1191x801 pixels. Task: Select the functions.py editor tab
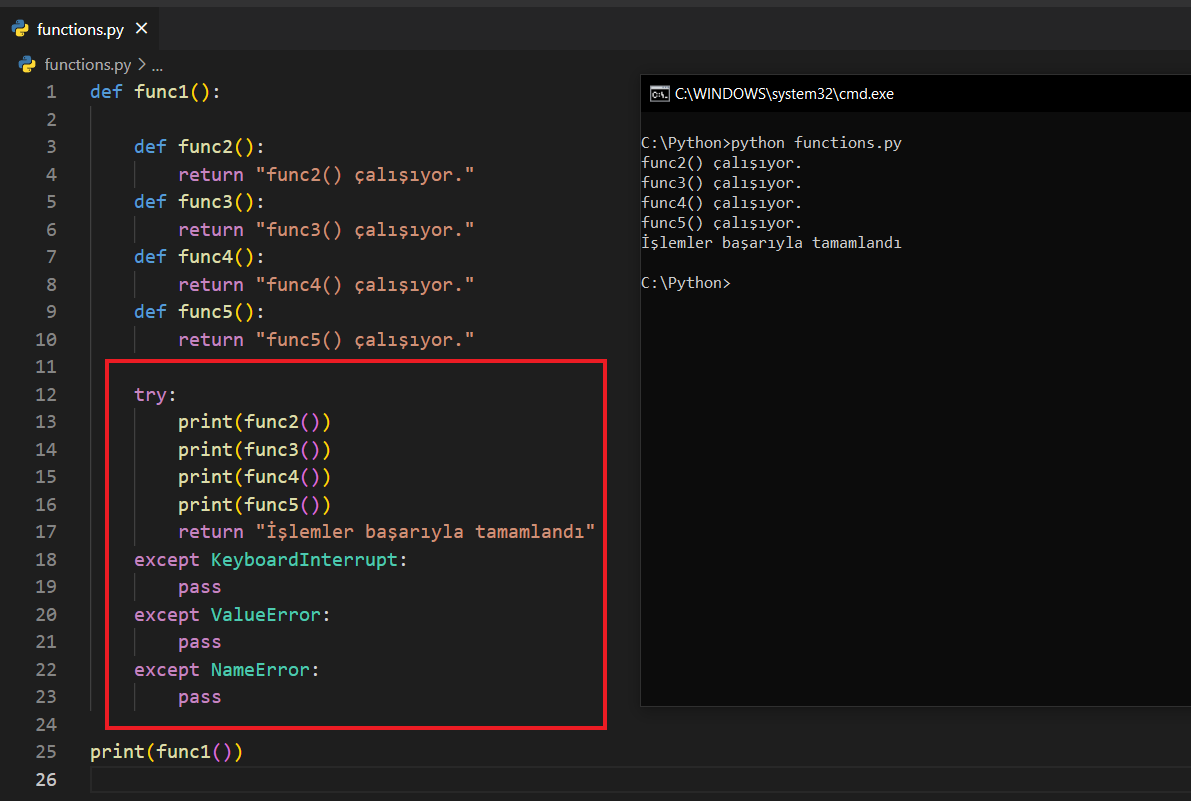[x=80, y=29]
